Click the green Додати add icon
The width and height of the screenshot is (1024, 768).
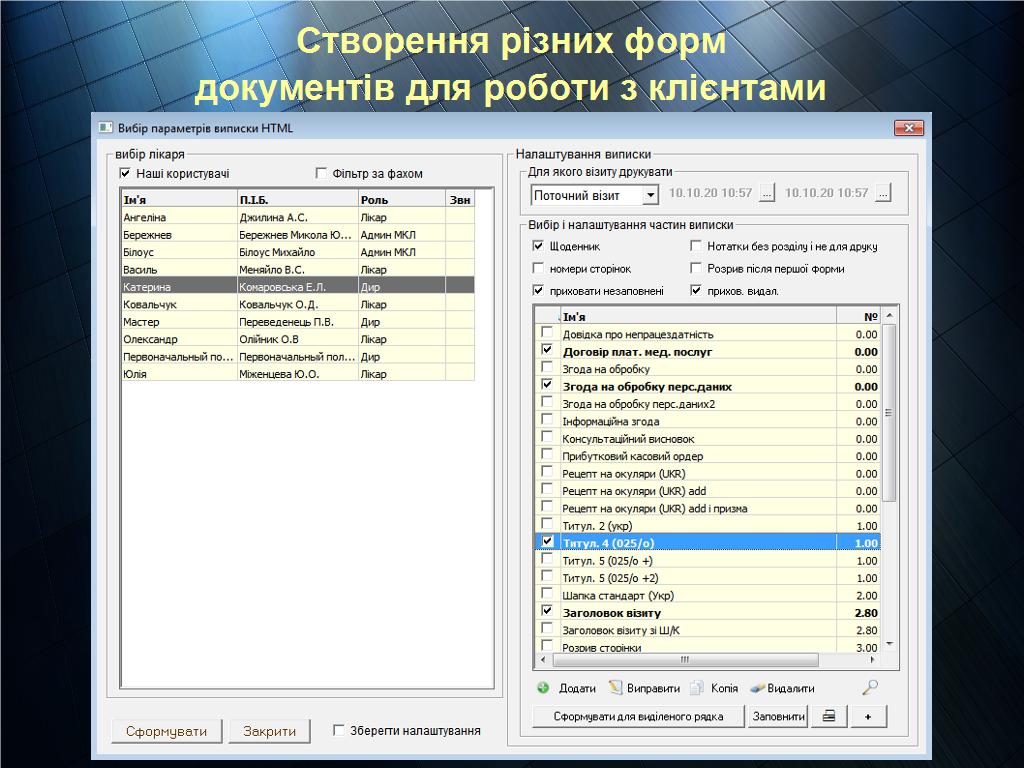pyautogui.click(x=543, y=688)
